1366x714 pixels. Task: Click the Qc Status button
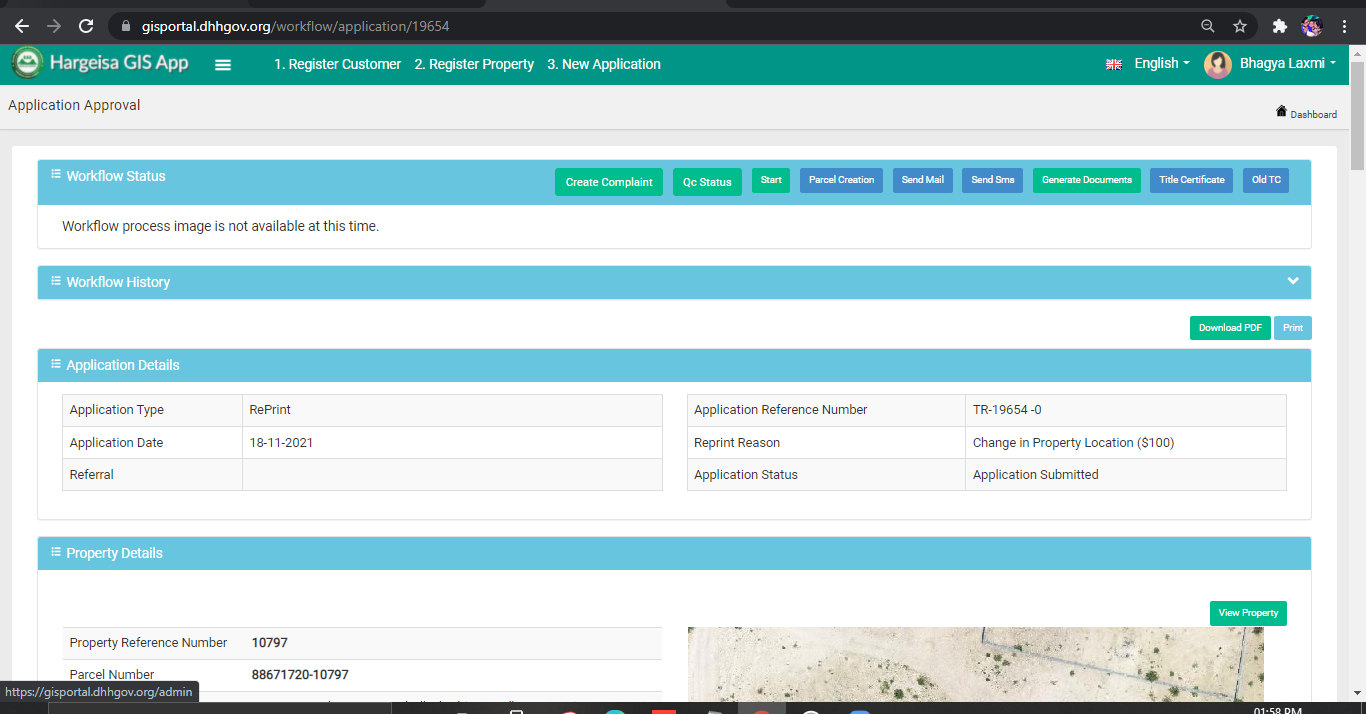[x=707, y=182]
